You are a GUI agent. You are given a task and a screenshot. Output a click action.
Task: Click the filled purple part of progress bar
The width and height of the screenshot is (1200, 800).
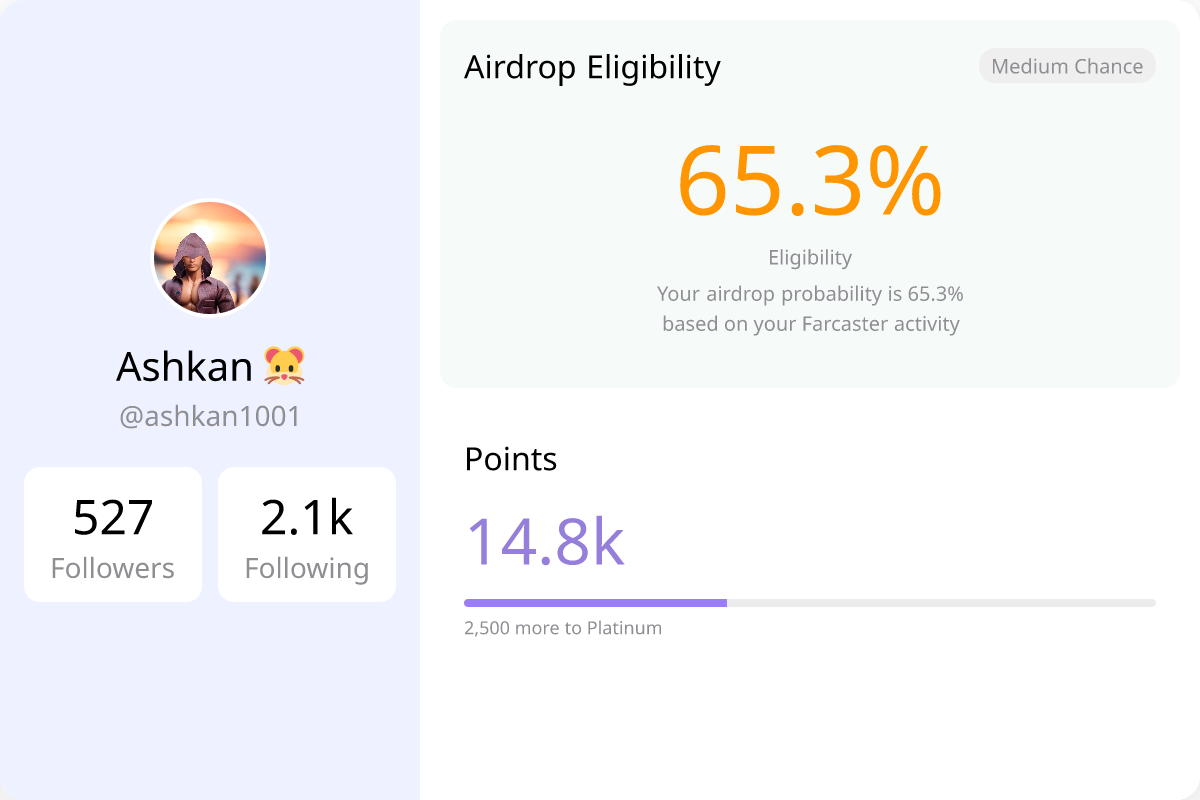pyautogui.click(x=595, y=603)
